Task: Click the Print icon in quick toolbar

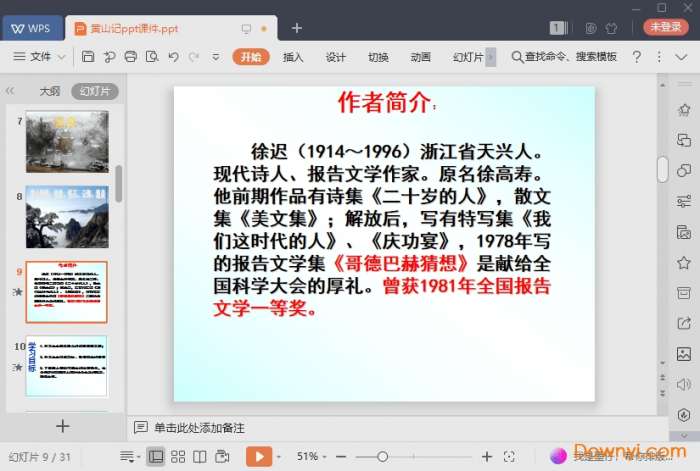Action: click(x=130, y=57)
